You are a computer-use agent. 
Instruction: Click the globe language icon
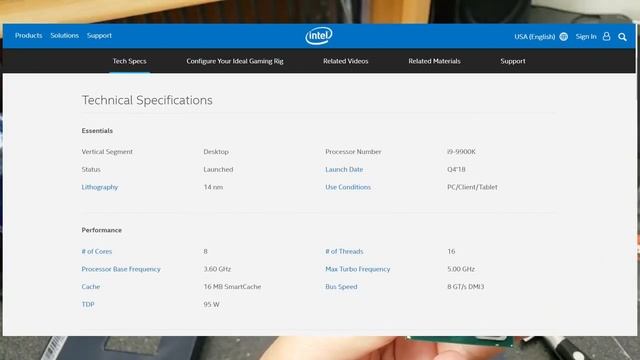click(x=564, y=37)
